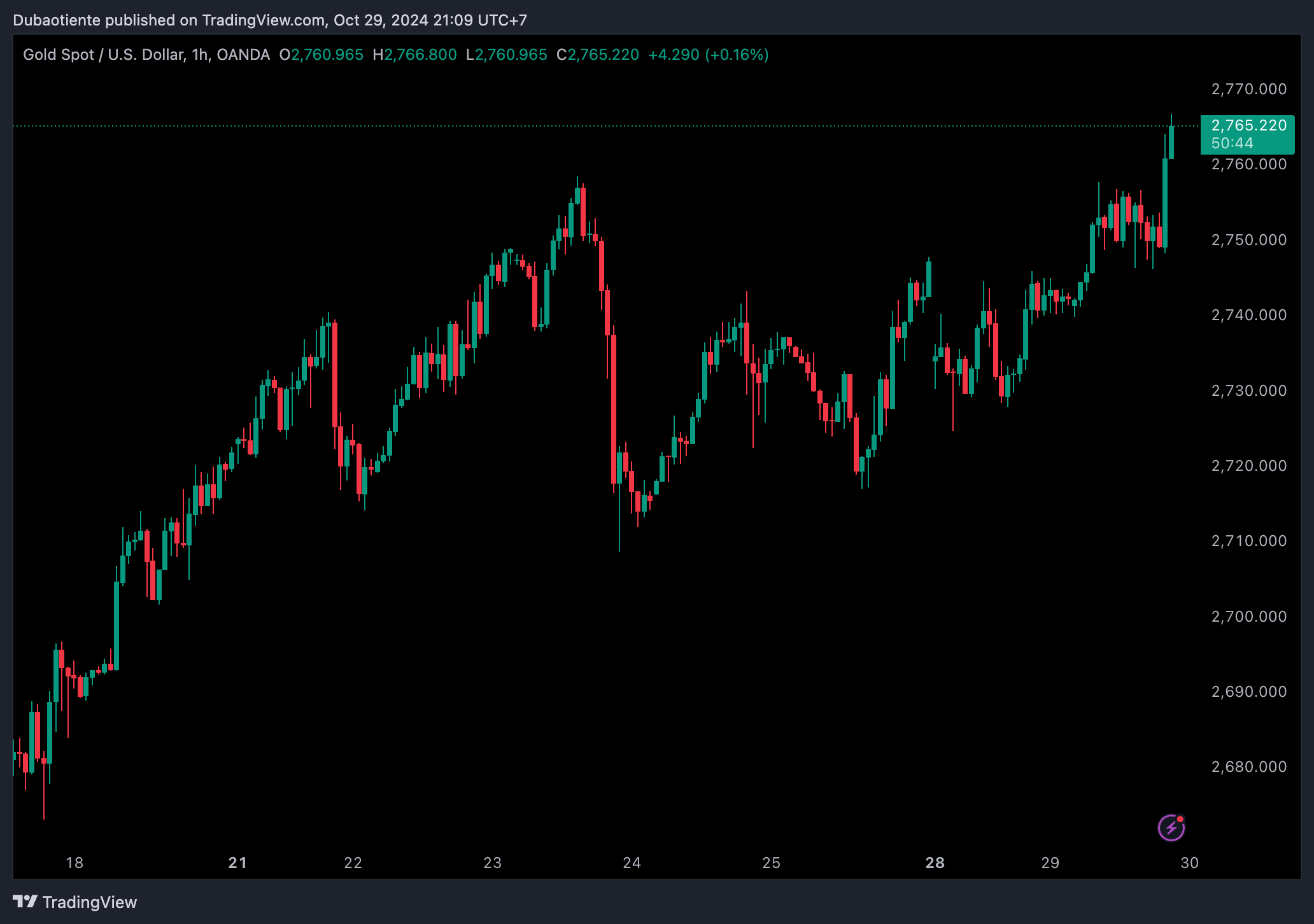Click the close value C2,765.220
The image size is (1314, 924).
click(x=598, y=55)
